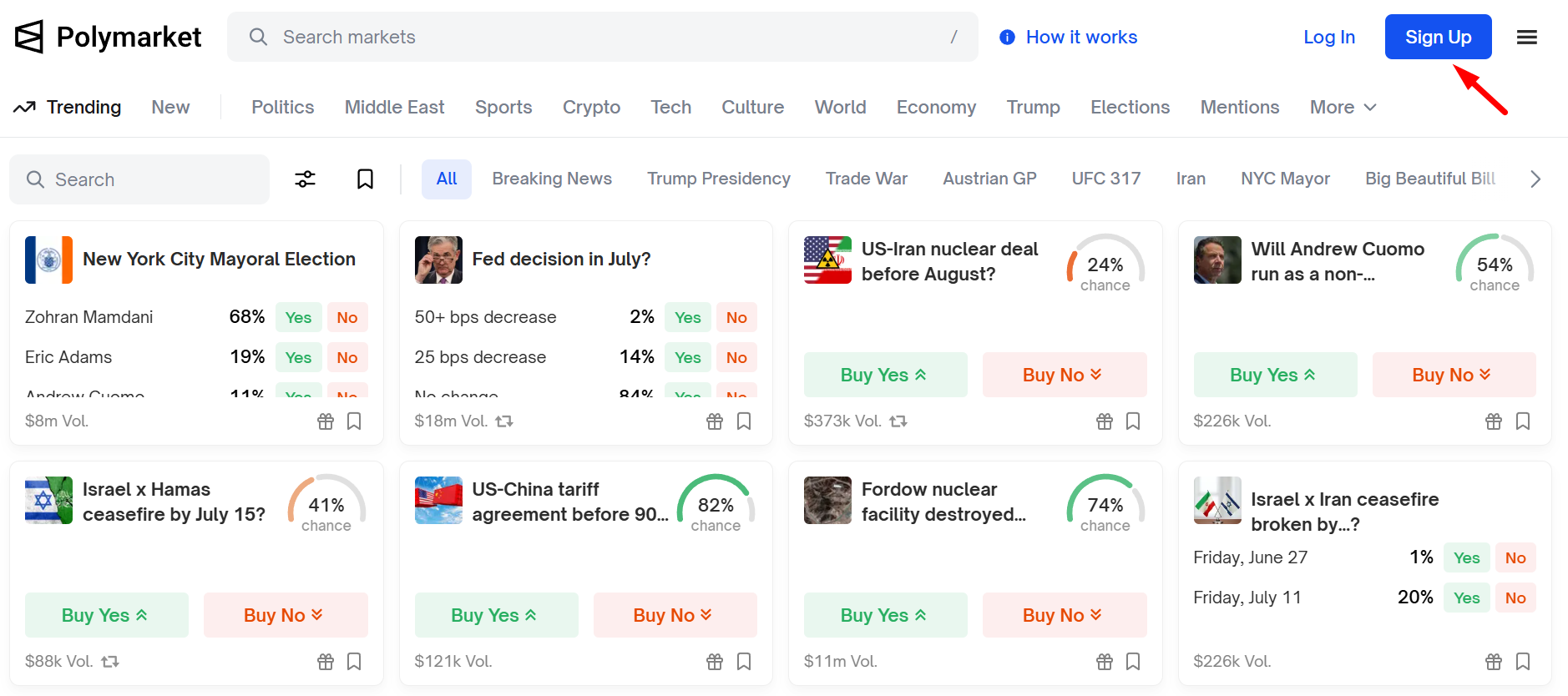
Task: Open the Politics category
Action: pyautogui.click(x=283, y=107)
